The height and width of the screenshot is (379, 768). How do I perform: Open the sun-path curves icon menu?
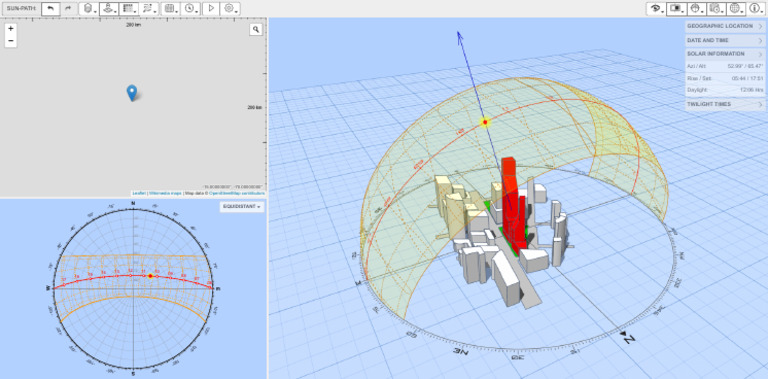click(x=149, y=8)
